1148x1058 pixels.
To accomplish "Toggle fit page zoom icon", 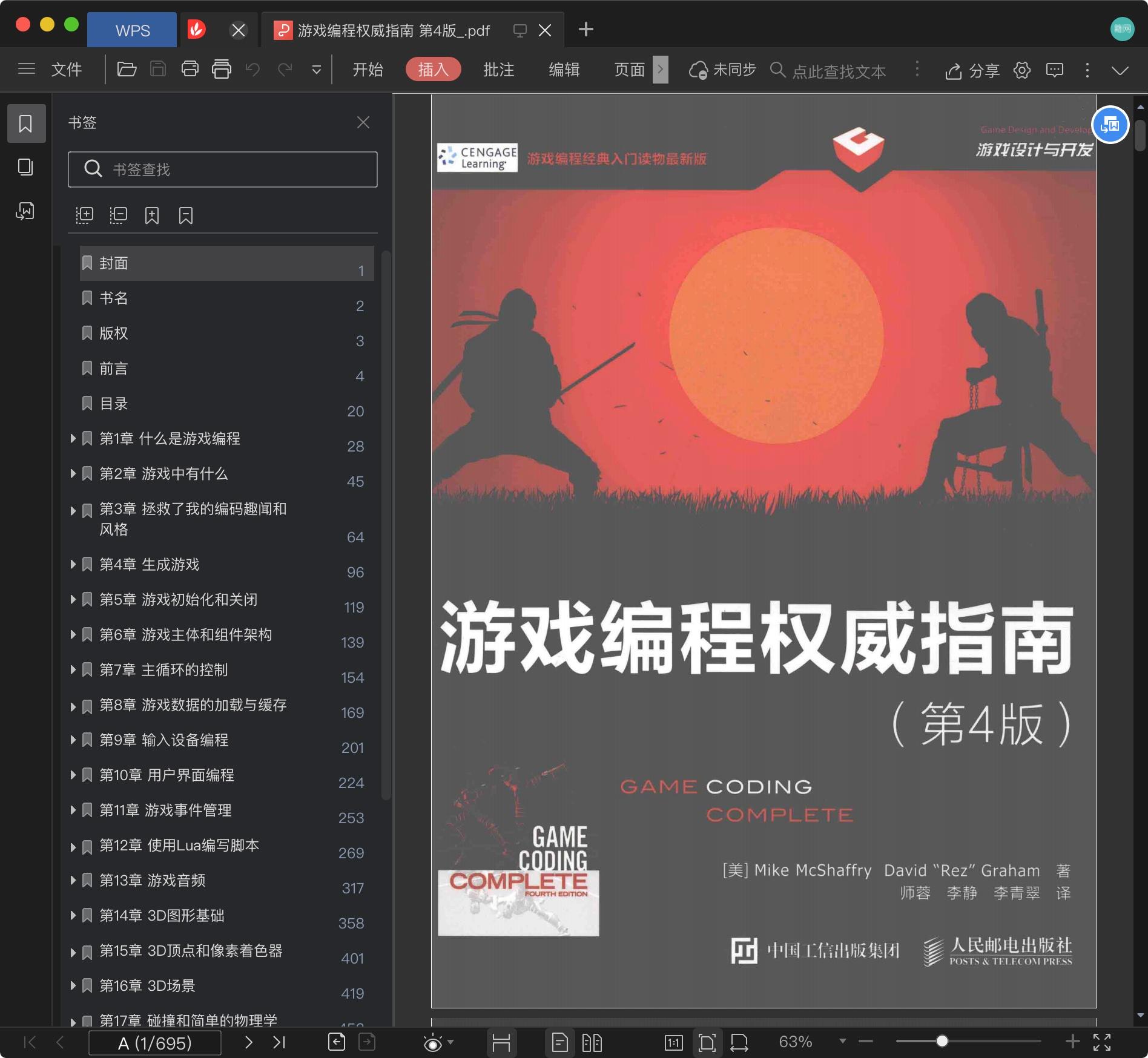I will pos(707,1042).
